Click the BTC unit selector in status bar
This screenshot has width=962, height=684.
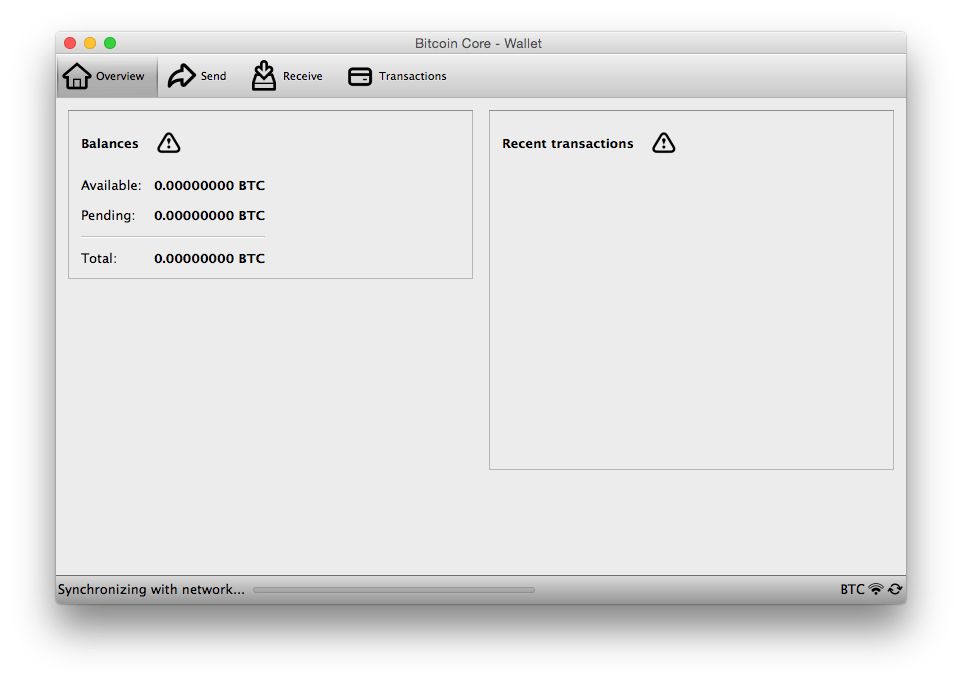tap(852, 589)
